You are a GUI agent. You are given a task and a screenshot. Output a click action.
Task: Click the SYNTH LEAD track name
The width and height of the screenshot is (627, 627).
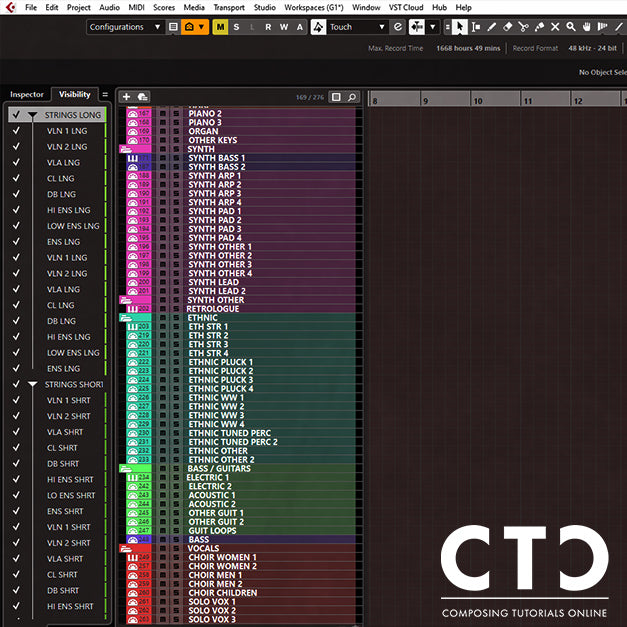tap(214, 282)
